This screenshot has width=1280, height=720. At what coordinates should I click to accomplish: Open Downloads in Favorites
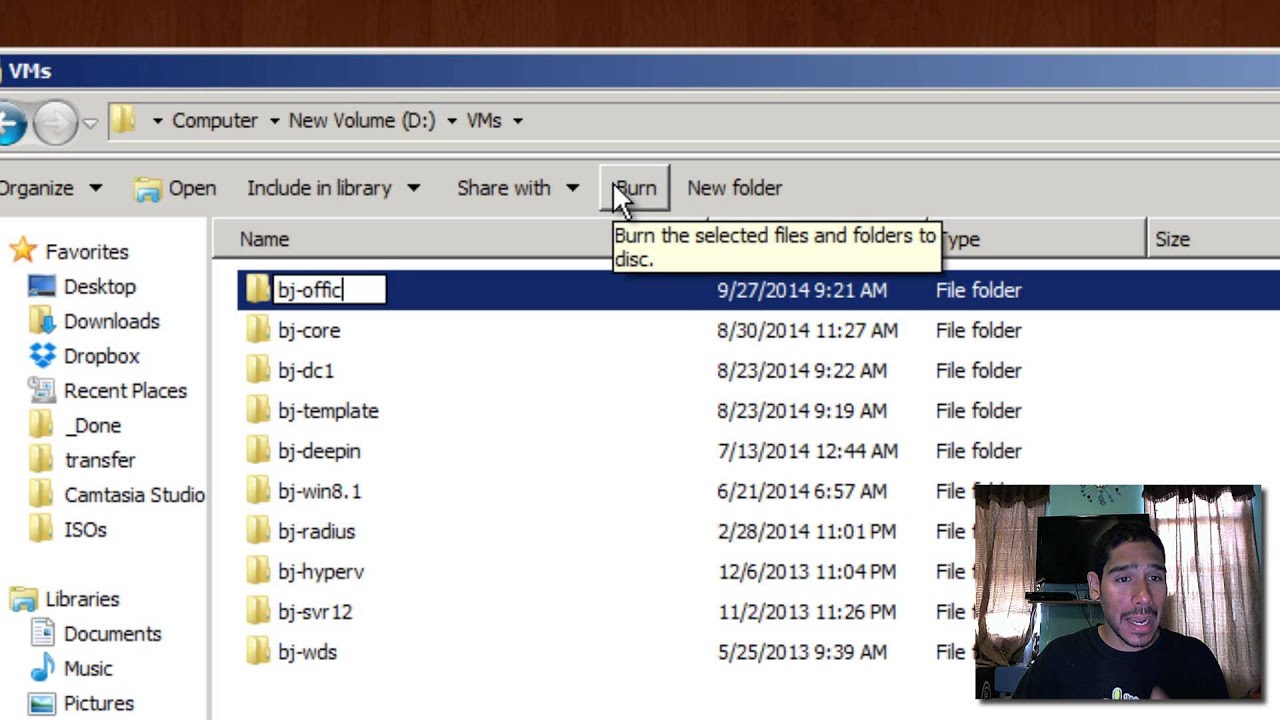(x=111, y=321)
